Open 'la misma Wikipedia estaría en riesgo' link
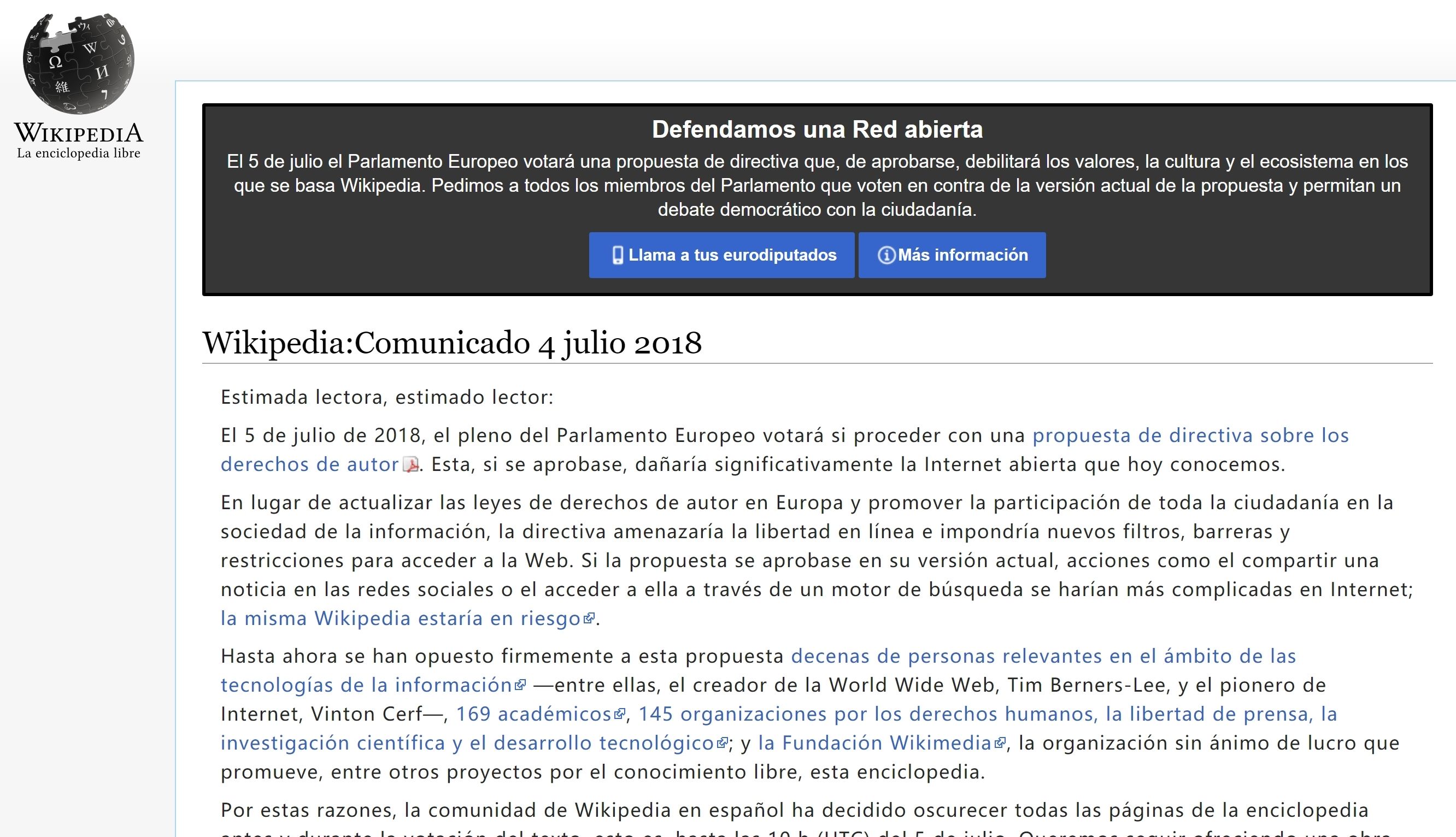1456x837 pixels. click(x=400, y=618)
